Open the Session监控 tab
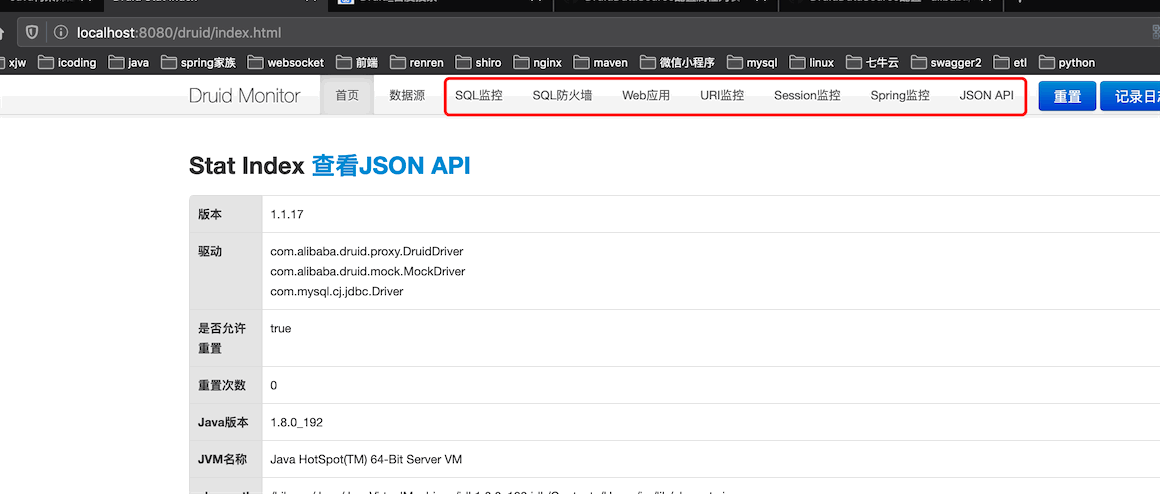The image size is (1160, 494). pyautogui.click(x=807, y=95)
